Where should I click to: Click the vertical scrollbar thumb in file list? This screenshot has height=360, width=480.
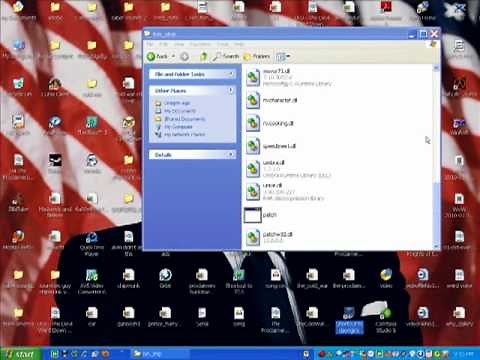pyautogui.click(x=436, y=213)
